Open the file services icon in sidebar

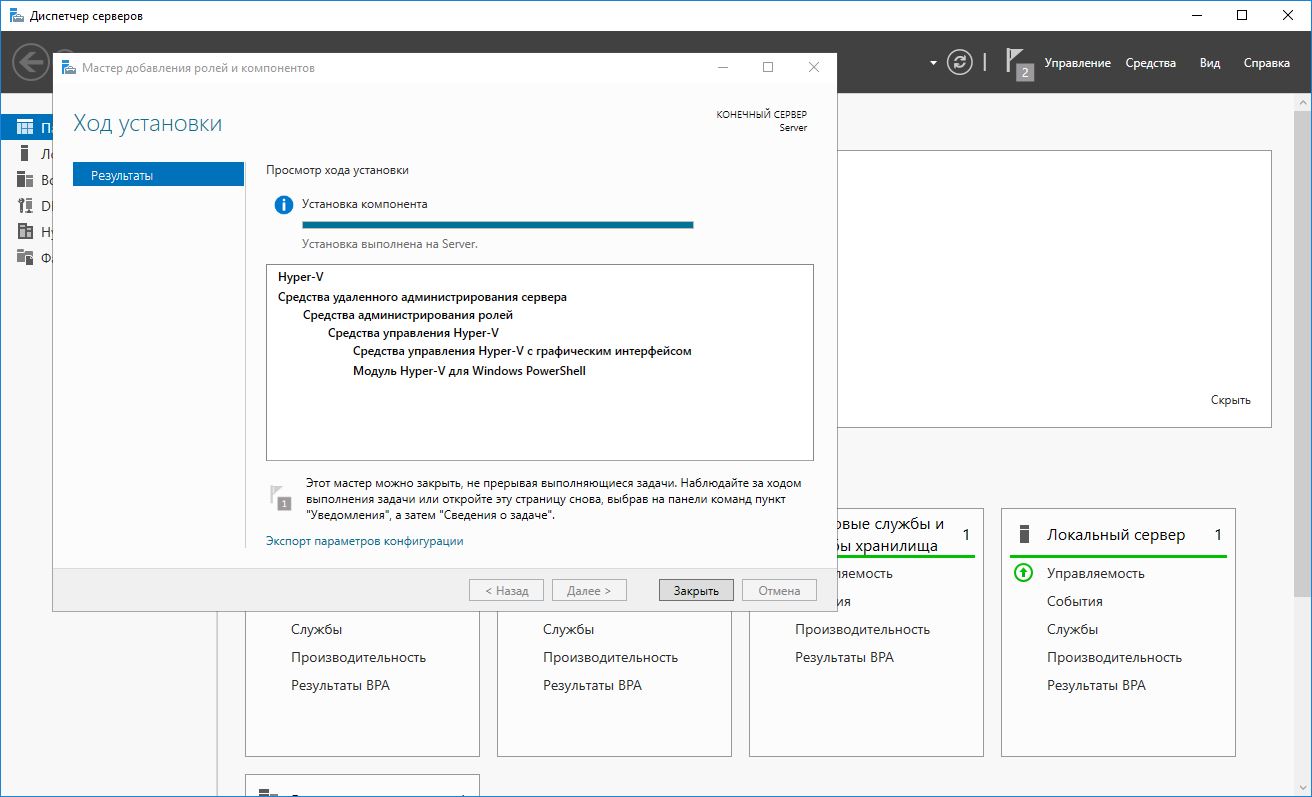(x=25, y=257)
